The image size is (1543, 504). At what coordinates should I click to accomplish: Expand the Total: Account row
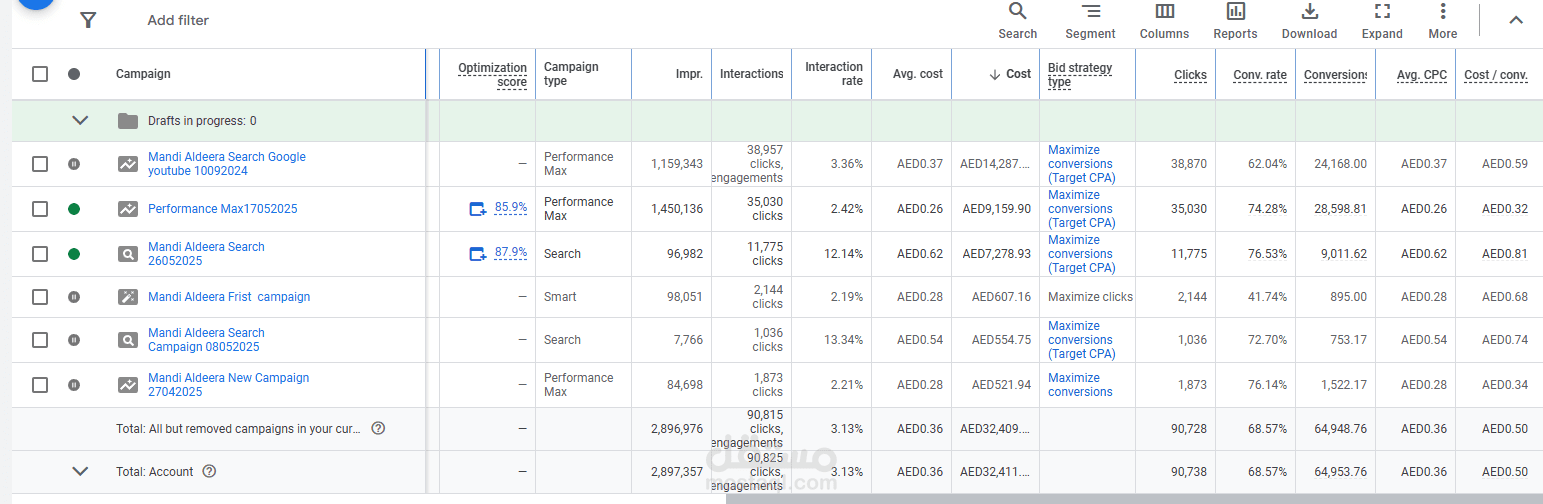pyautogui.click(x=81, y=472)
